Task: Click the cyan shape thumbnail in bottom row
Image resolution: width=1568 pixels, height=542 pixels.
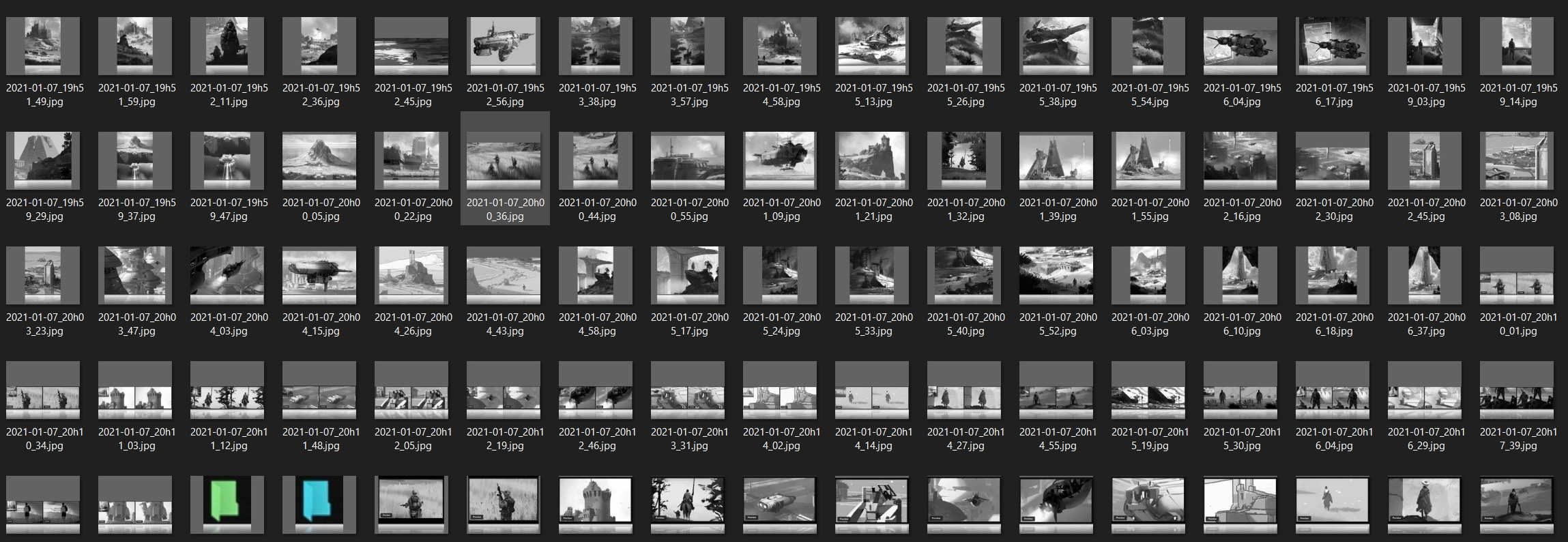Action: pos(319,504)
